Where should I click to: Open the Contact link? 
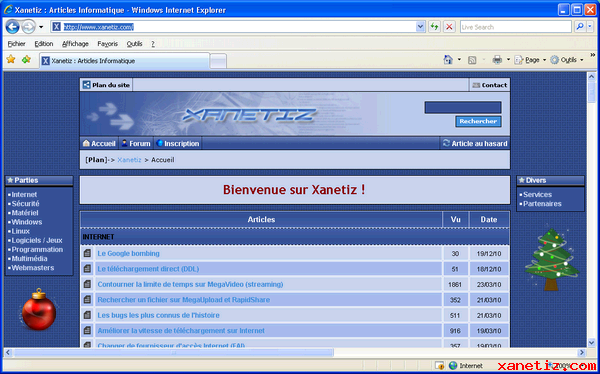tap(490, 85)
